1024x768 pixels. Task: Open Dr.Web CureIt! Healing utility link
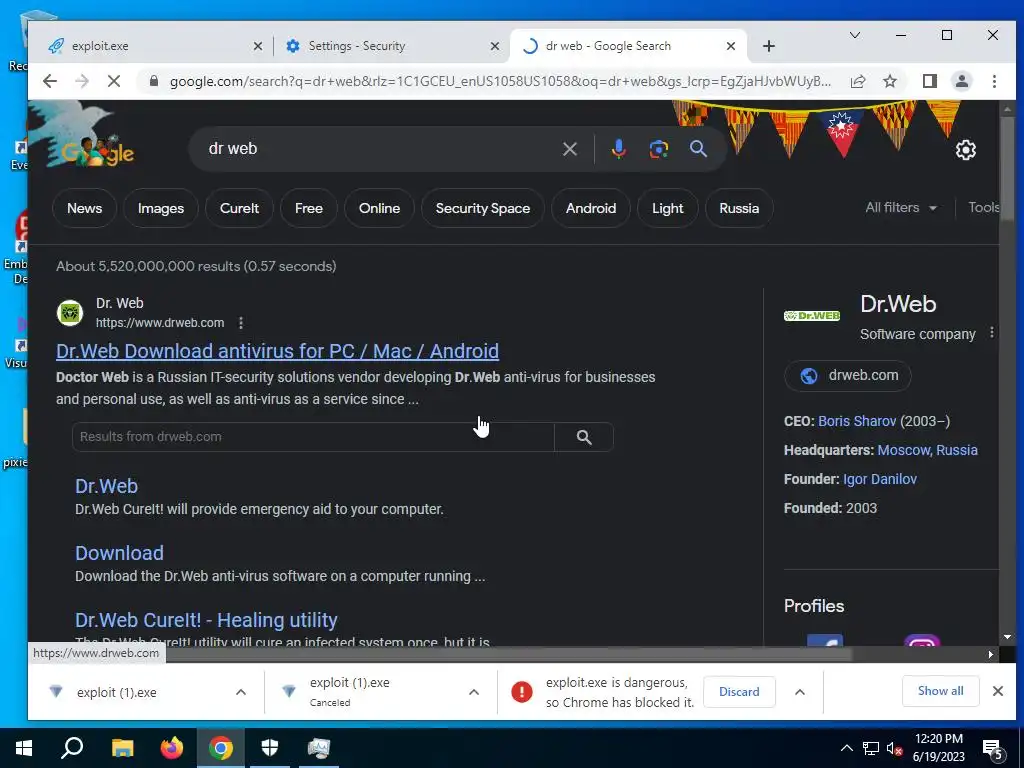206,620
